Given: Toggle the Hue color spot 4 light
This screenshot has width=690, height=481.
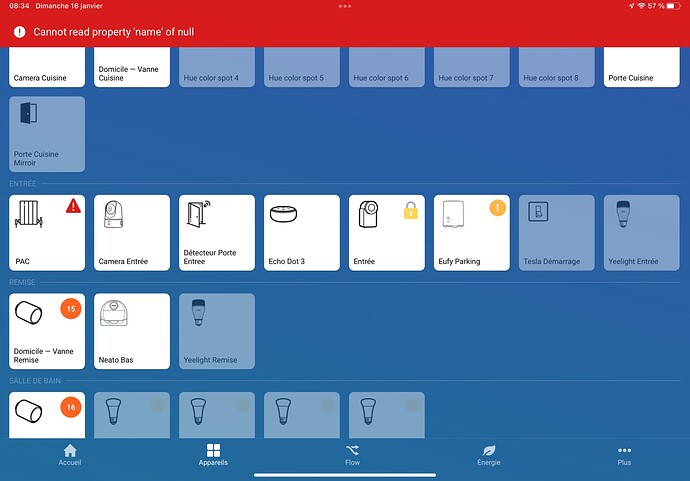Looking at the screenshot, I should pos(217,67).
